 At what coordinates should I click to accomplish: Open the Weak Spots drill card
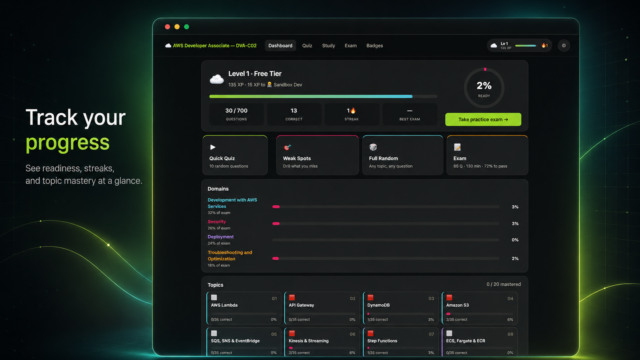coord(317,155)
